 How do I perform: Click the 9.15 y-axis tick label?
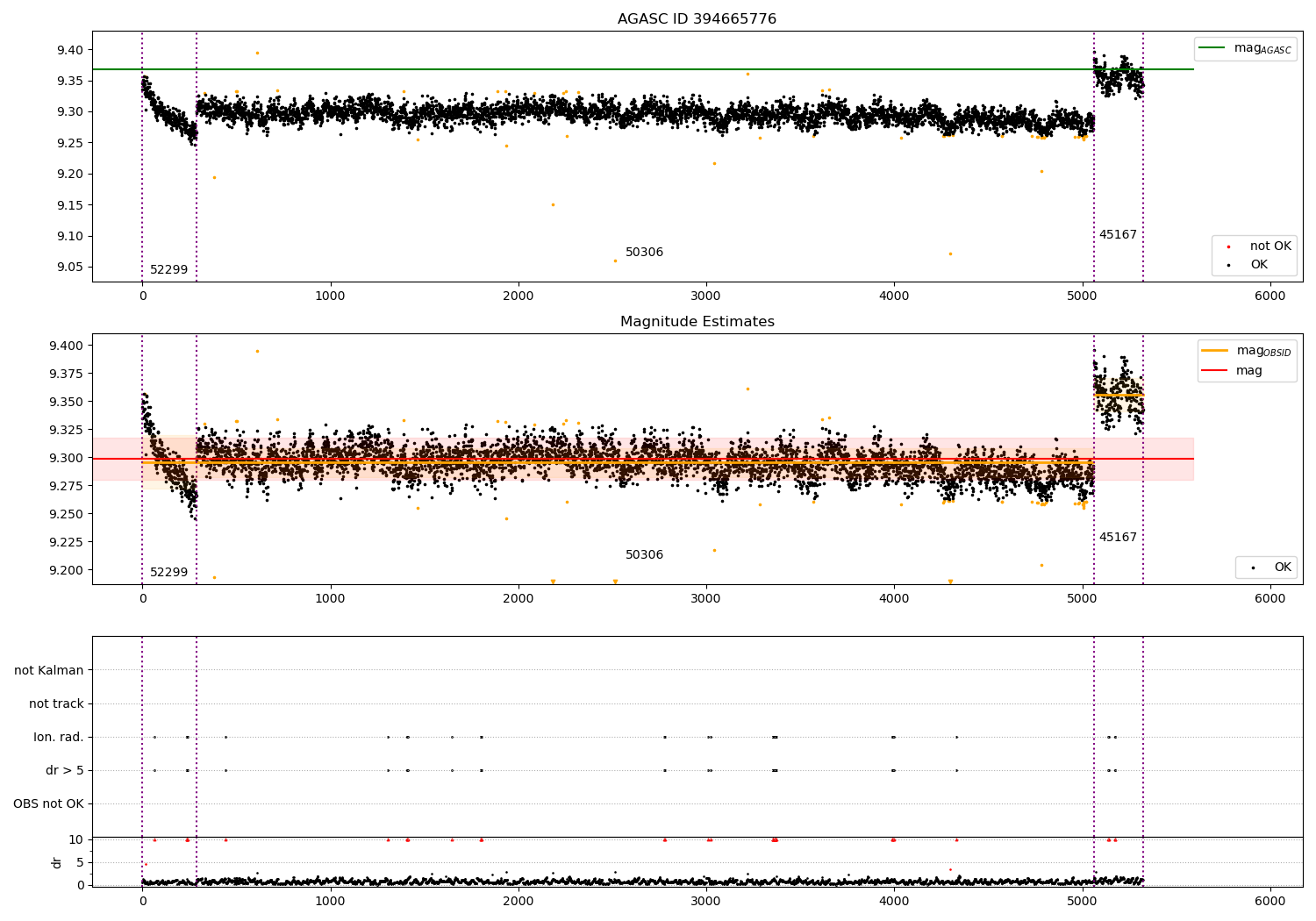point(70,205)
